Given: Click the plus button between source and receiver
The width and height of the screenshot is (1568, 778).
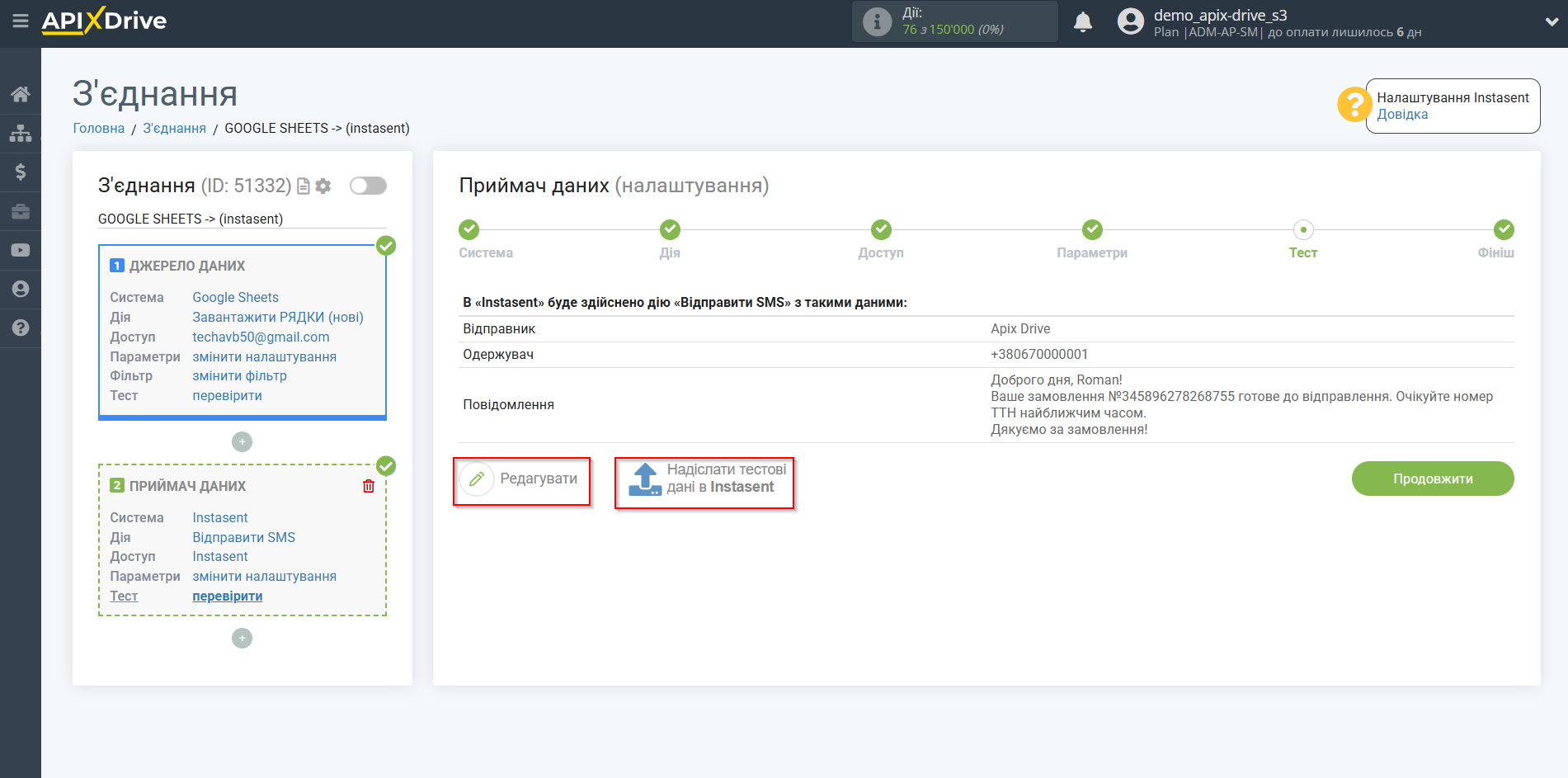Looking at the screenshot, I should 242,442.
